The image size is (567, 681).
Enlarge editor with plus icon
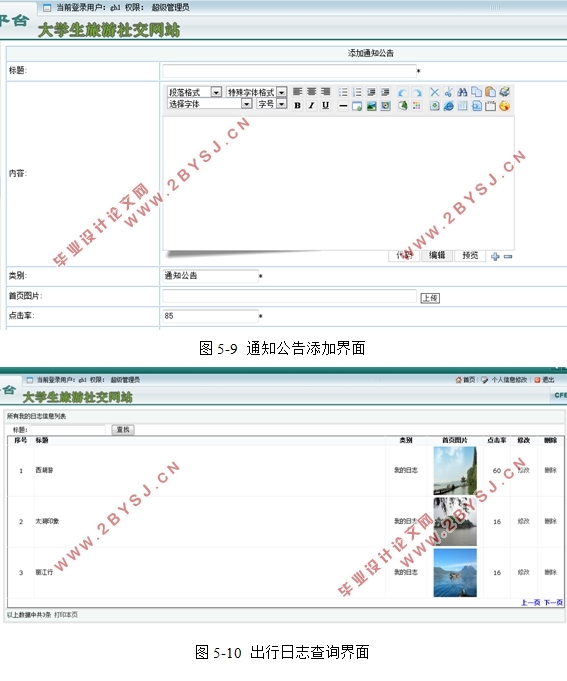pos(495,256)
